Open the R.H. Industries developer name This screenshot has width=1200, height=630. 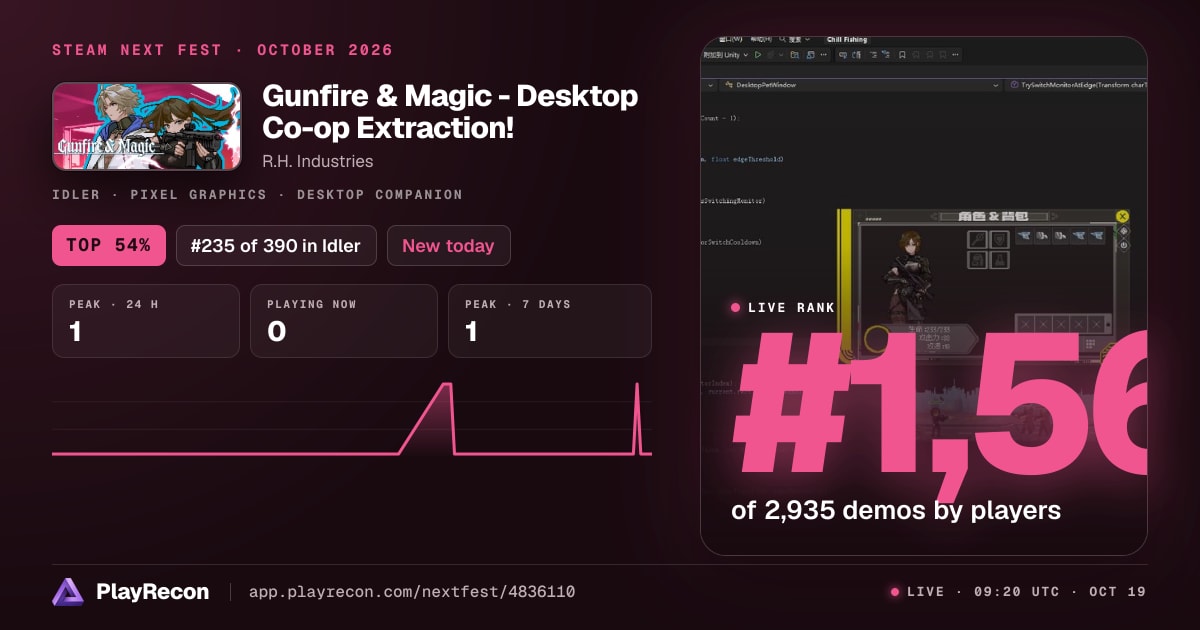pyautogui.click(x=318, y=161)
